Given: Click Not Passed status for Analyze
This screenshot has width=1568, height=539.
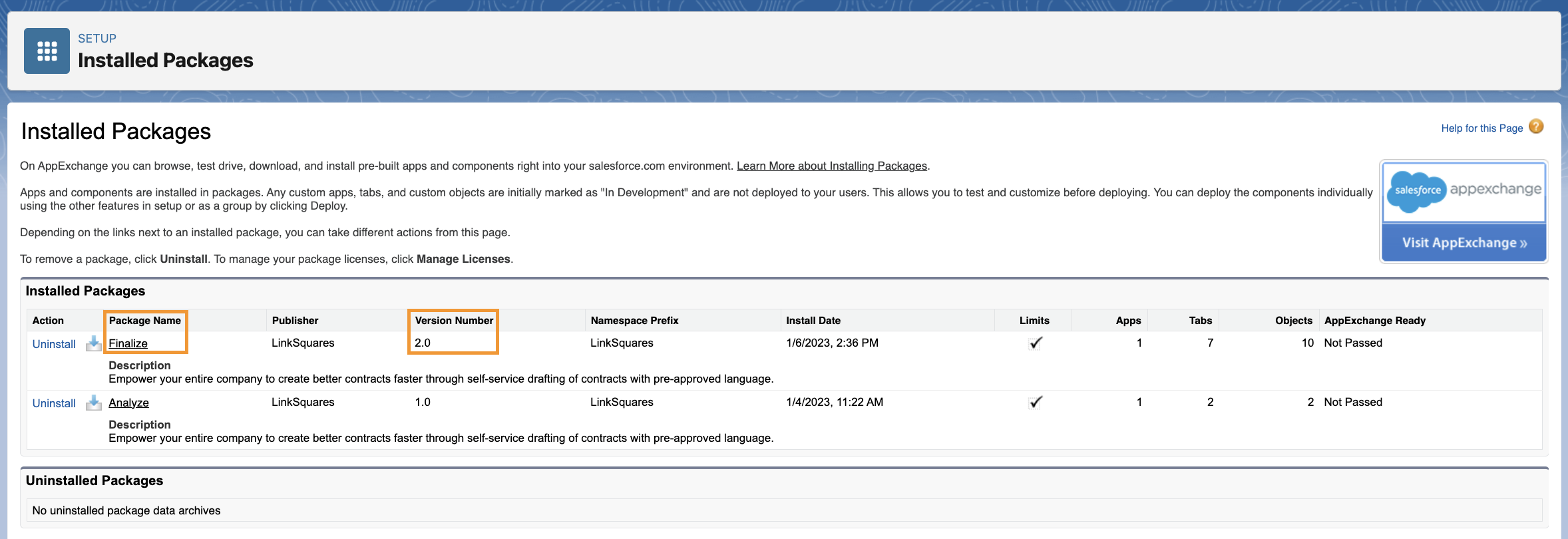Looking at the screenshot, I should pyautogui.click(x=1353, y=402).
